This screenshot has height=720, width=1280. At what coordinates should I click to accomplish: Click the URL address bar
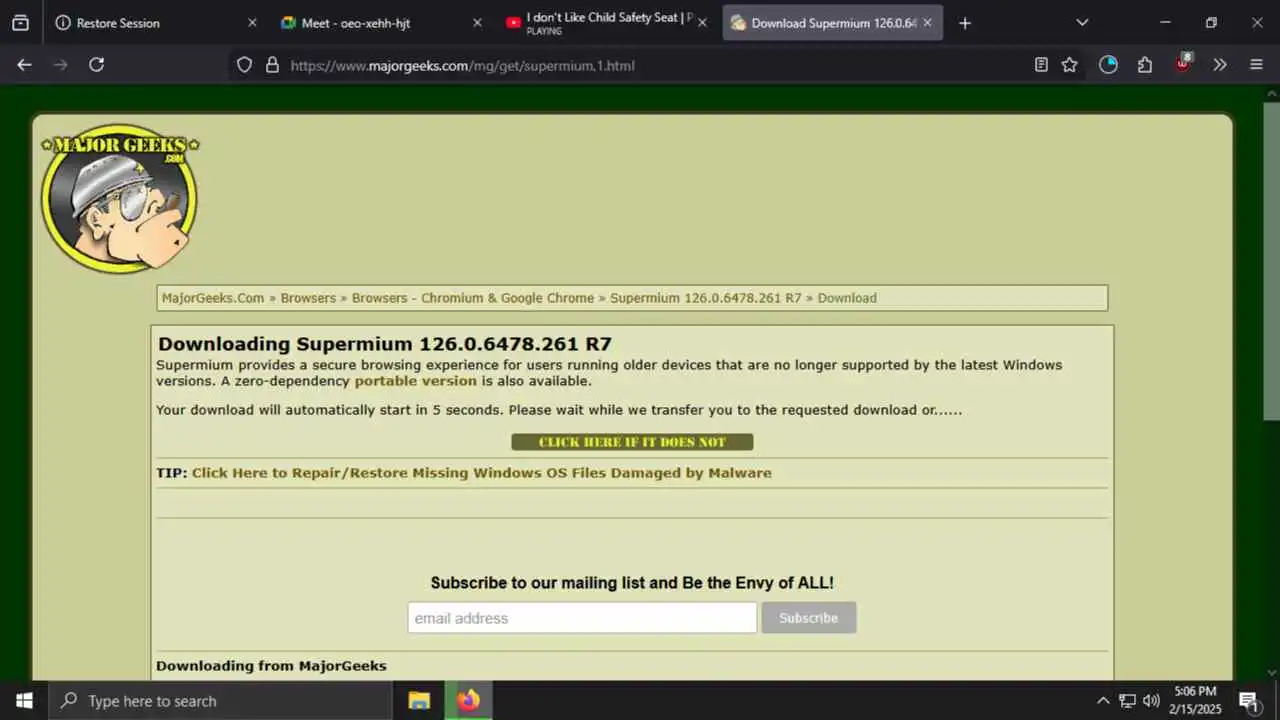click(655, 65)
